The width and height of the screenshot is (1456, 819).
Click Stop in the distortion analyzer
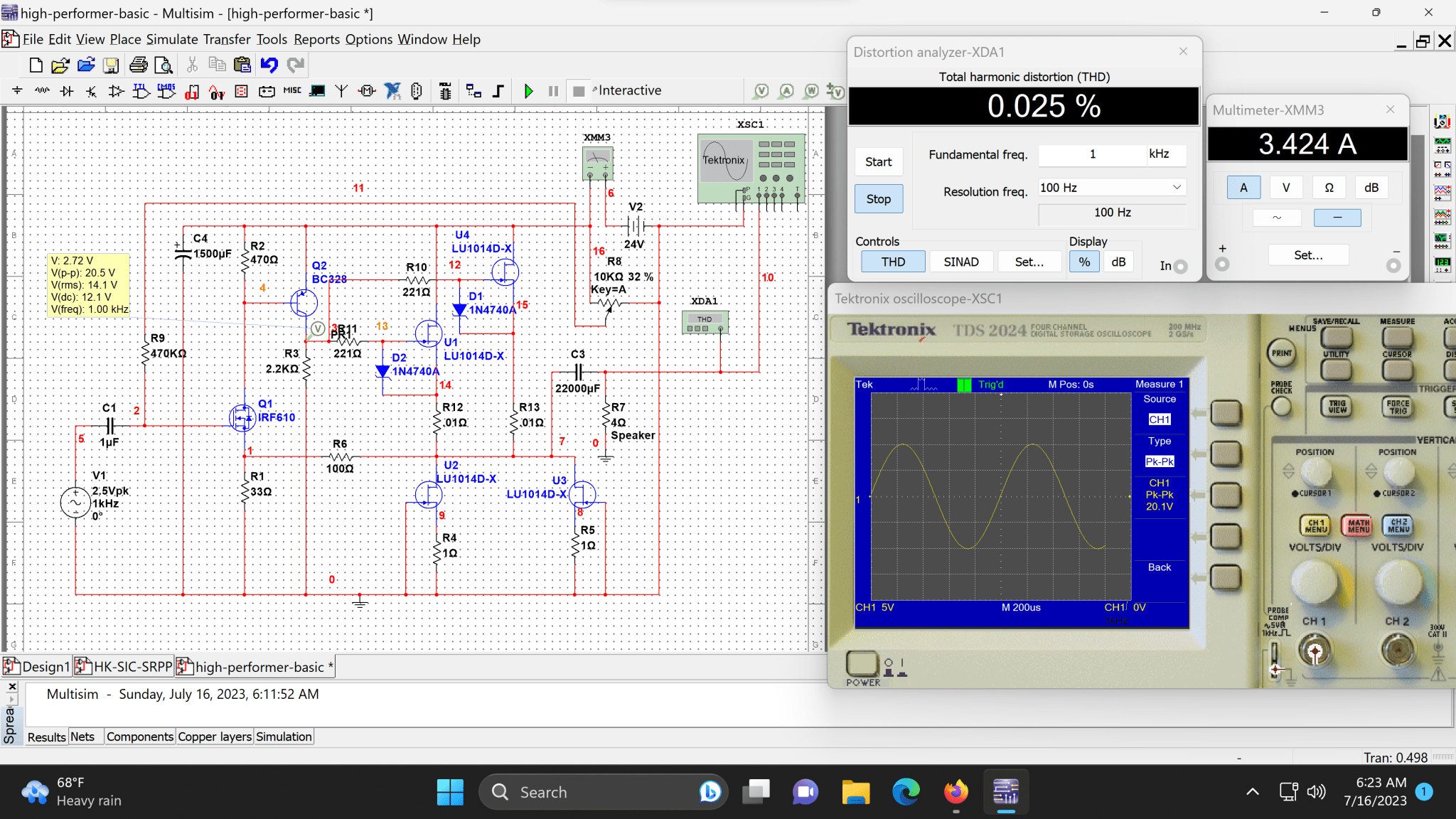(x=879, y=199)
